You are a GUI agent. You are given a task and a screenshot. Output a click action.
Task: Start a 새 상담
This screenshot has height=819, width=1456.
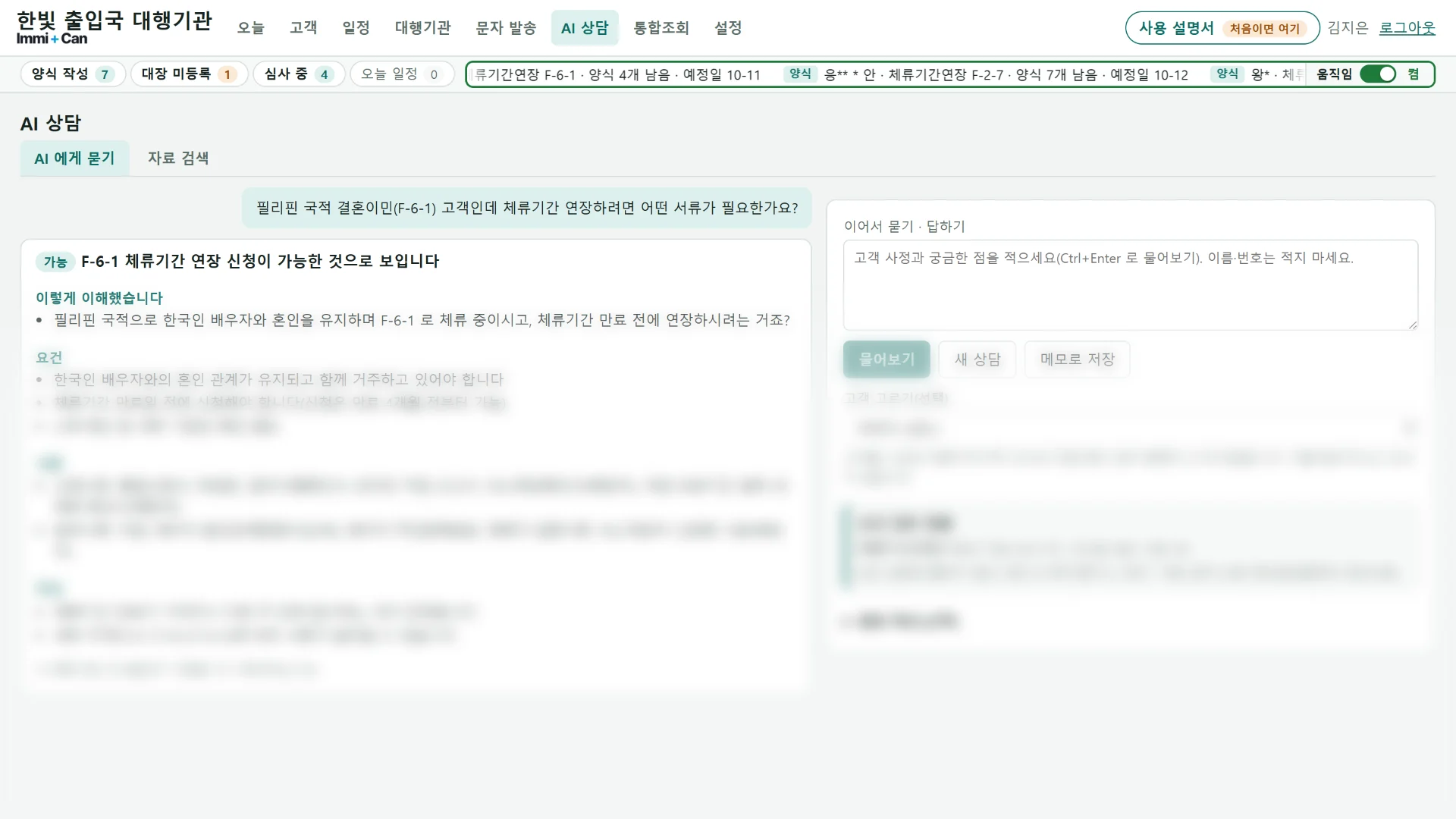pyautogui.click(x=977, y=359)
